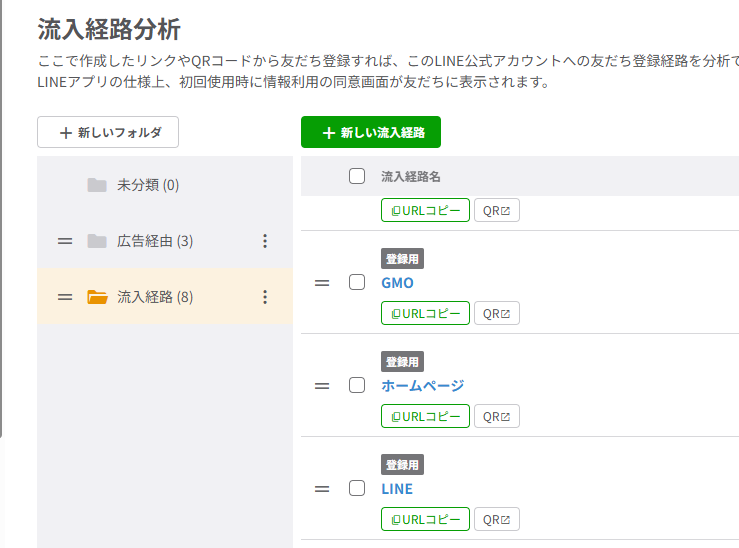Open the three-dot menu for 流入経路 folder
This screenshot has height=548, width=739.
(265, 297)
